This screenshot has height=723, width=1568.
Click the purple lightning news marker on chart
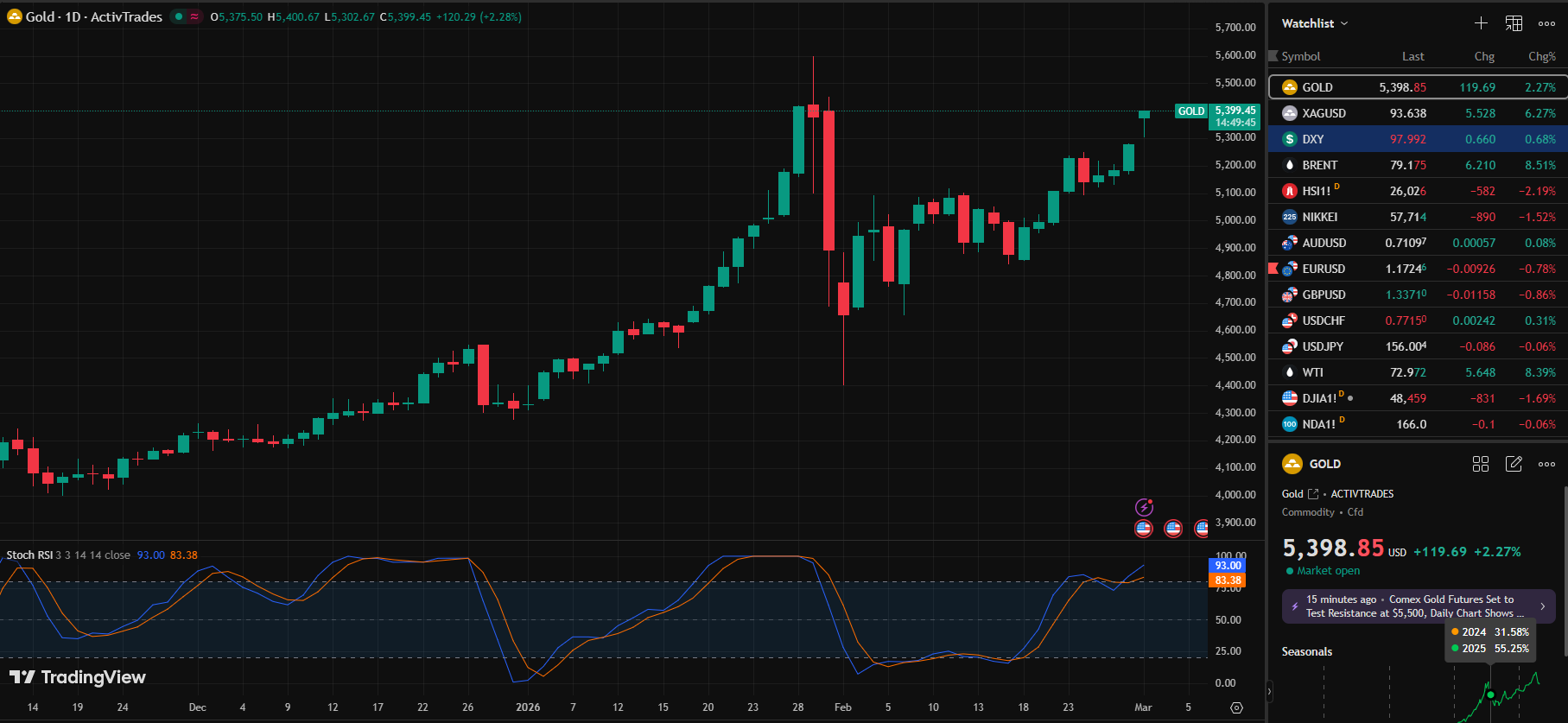click(1144, 507)
